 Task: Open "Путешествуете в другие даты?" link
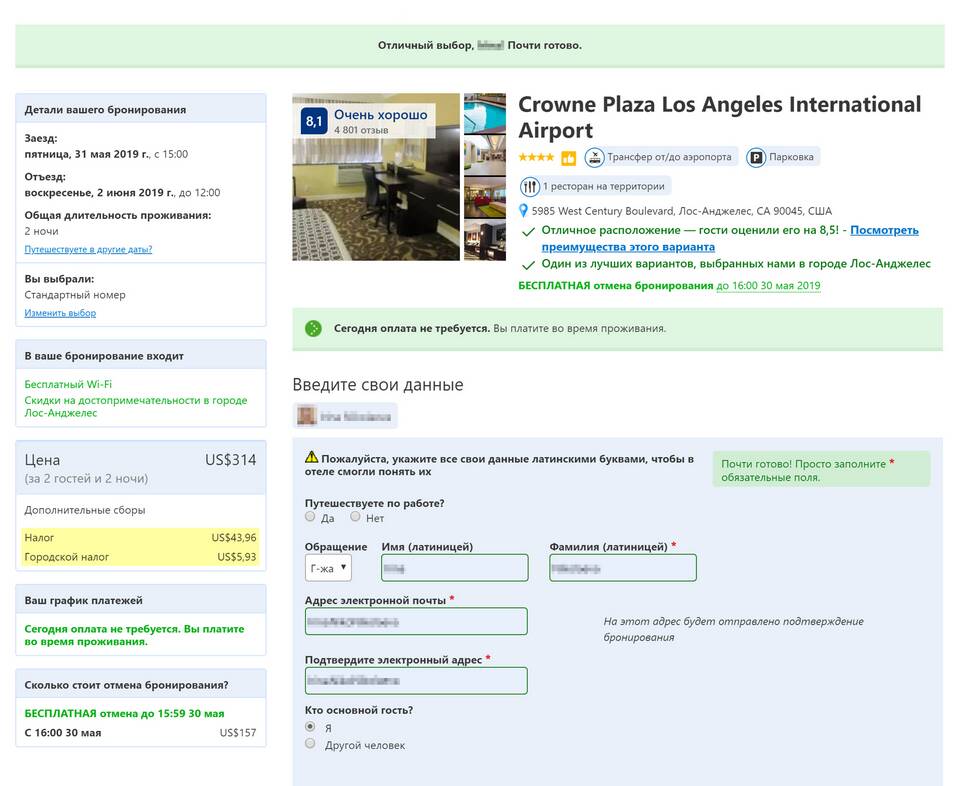88,249
